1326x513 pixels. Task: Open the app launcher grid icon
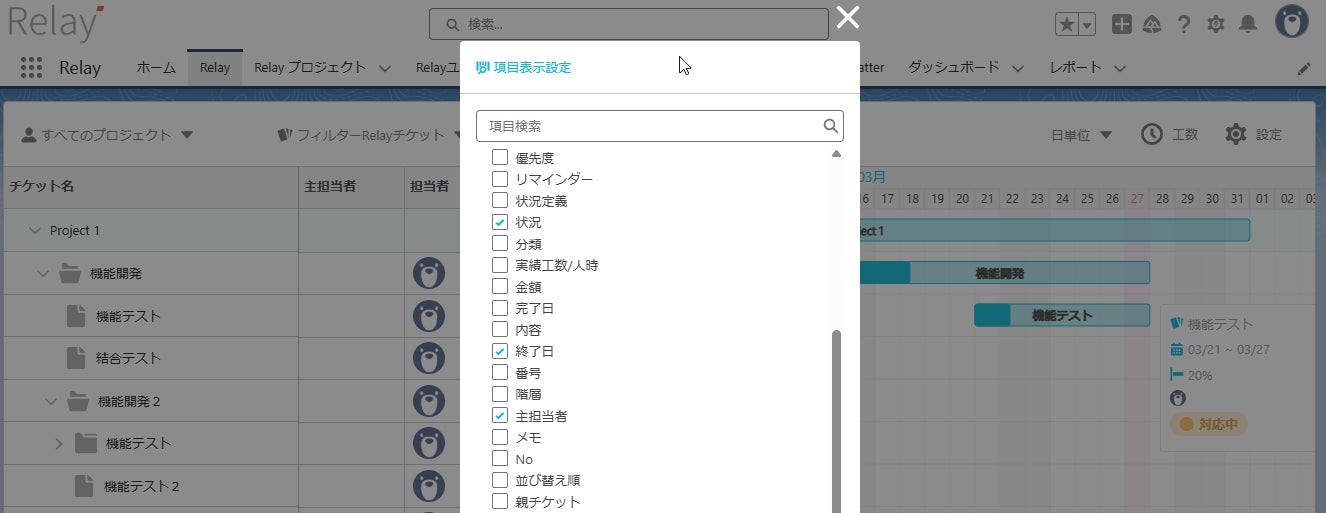click(31, 67)
